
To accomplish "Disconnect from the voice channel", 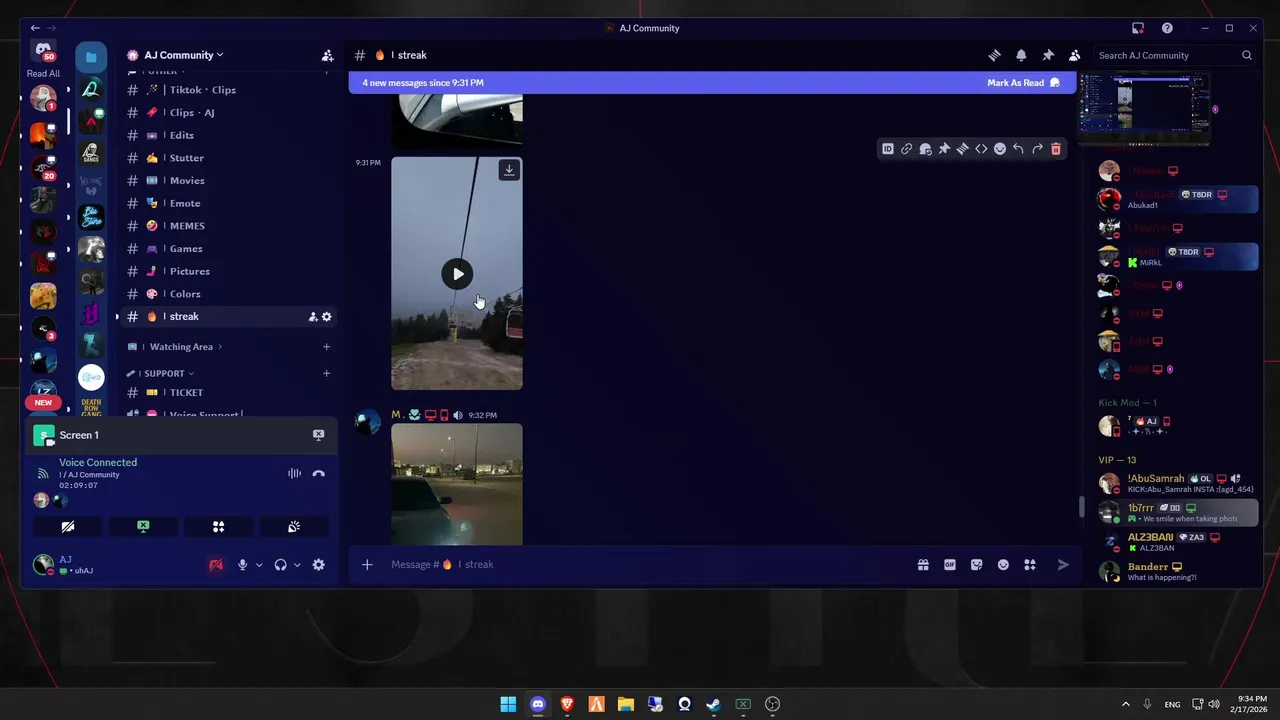I will pyautogui.click(x=318, y=474).
